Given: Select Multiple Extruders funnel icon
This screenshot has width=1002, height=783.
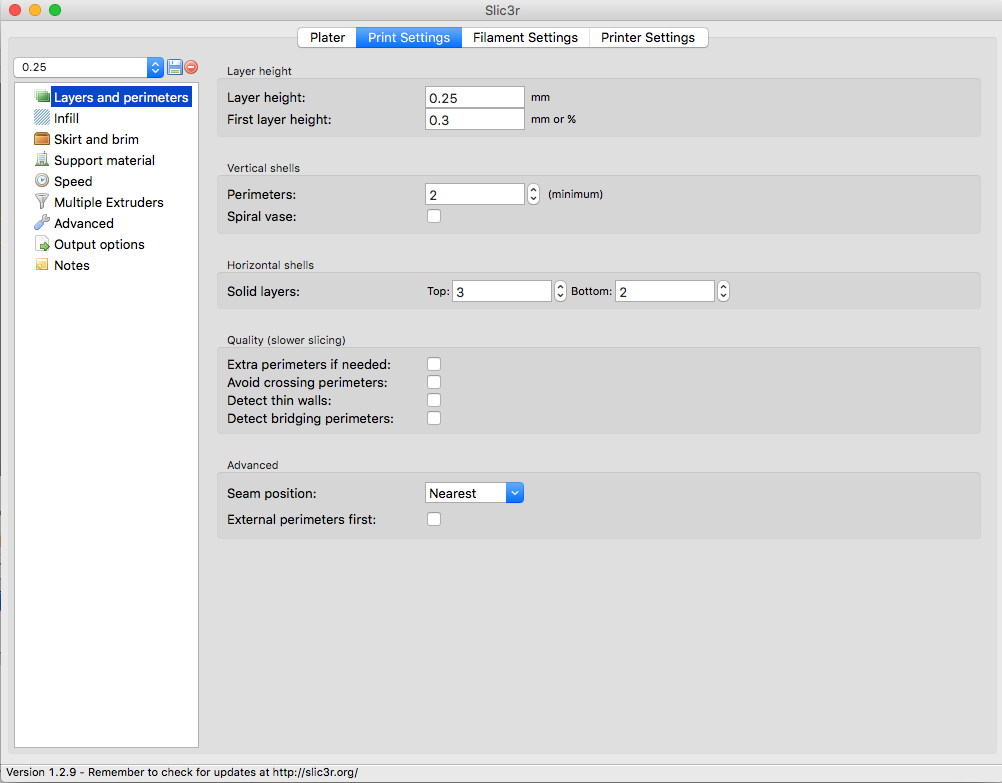Looking at the screenshot, I should click(42, 202).
